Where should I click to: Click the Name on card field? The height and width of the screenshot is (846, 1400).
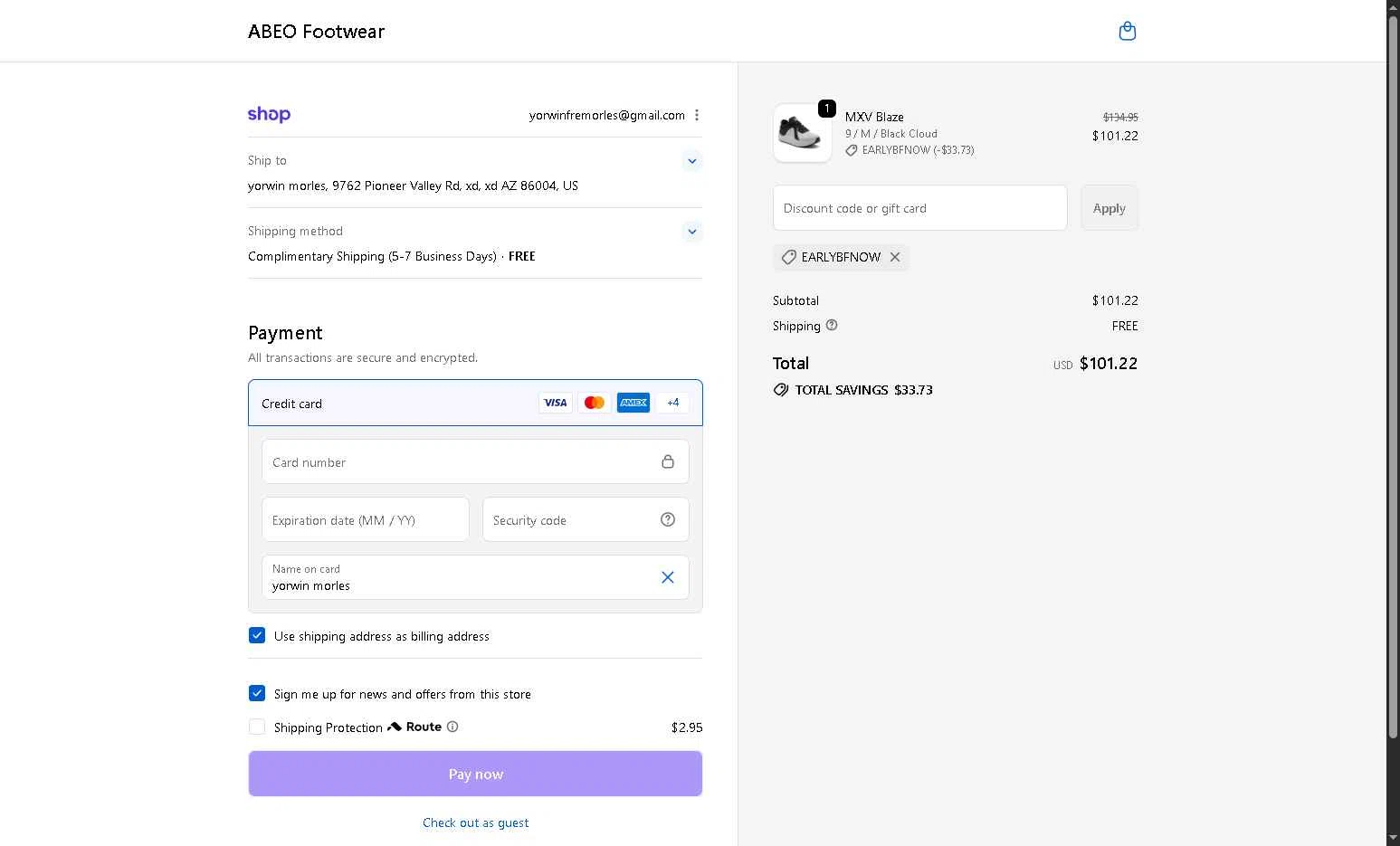475,577
